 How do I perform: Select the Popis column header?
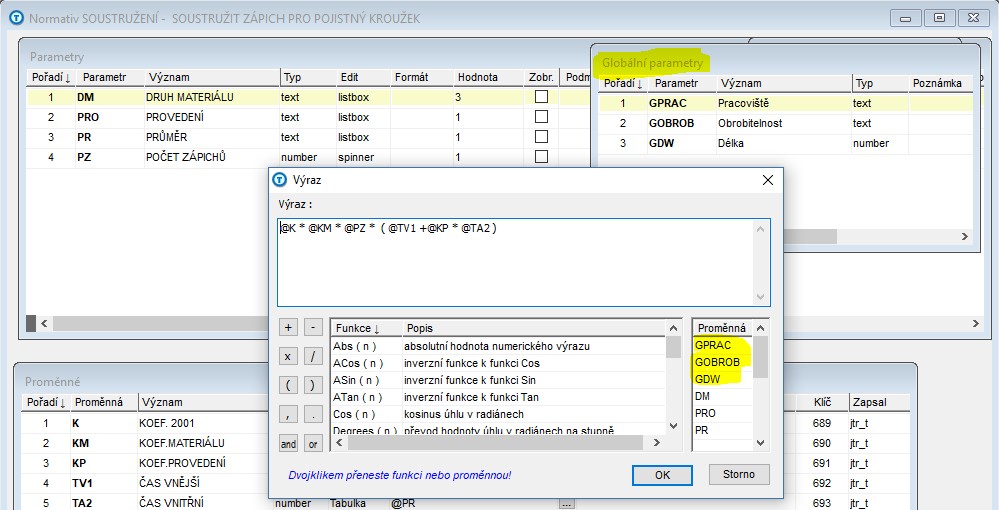coord(533,328)
